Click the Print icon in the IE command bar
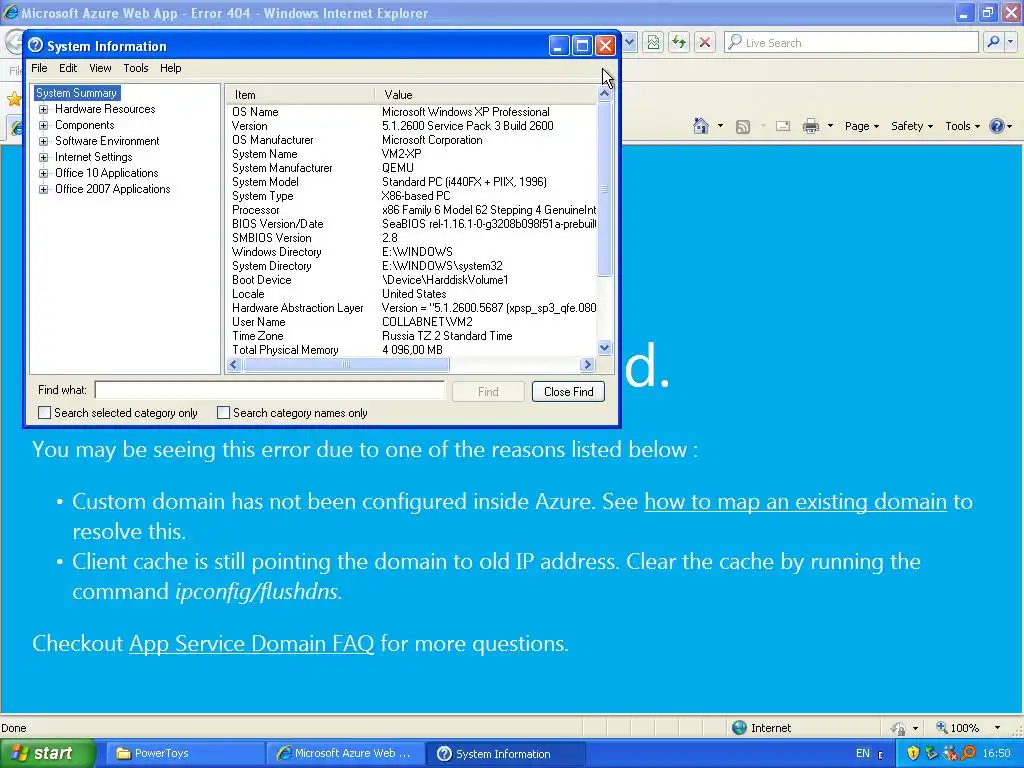This screenshot has width=1024, height=768. pyautogui.click(x=810, y=126)
